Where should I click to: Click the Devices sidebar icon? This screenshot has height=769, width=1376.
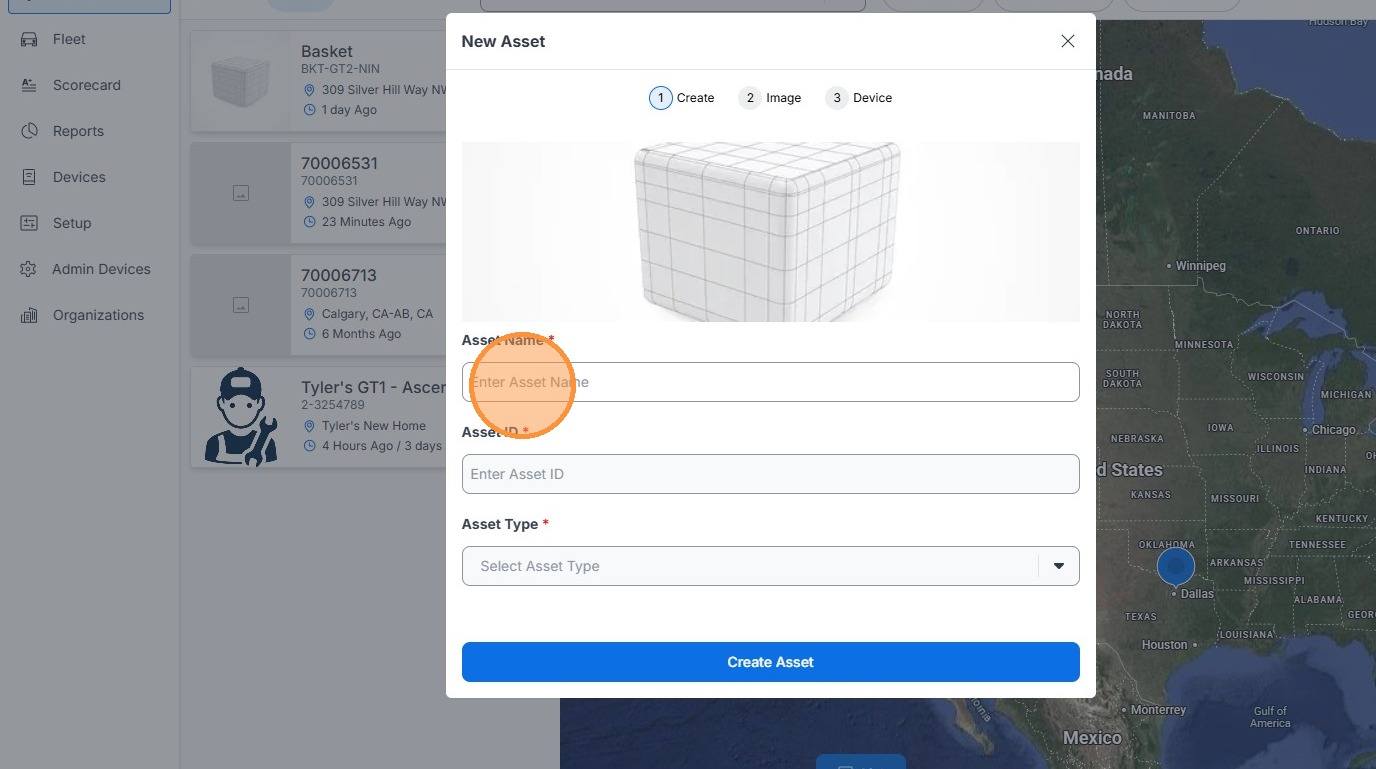(x=29, y=177)
